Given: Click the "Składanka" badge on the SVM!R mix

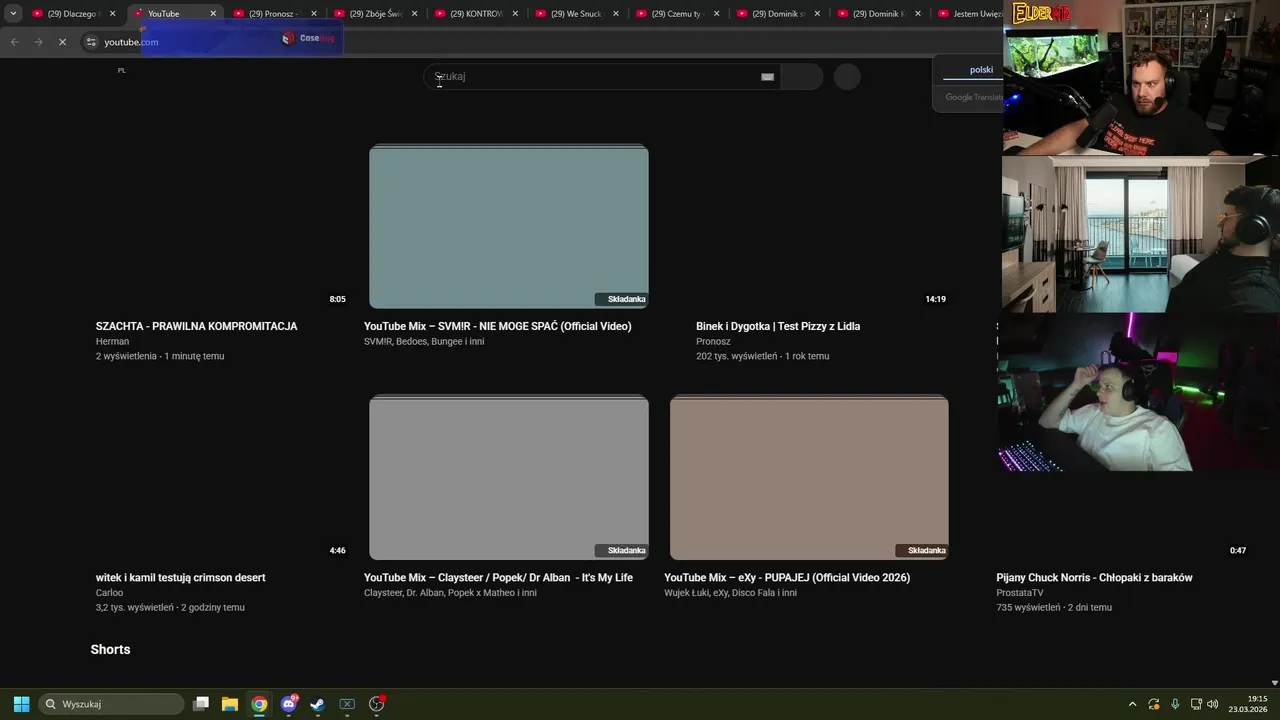Looking at the screenshot, I should (621, 299).
